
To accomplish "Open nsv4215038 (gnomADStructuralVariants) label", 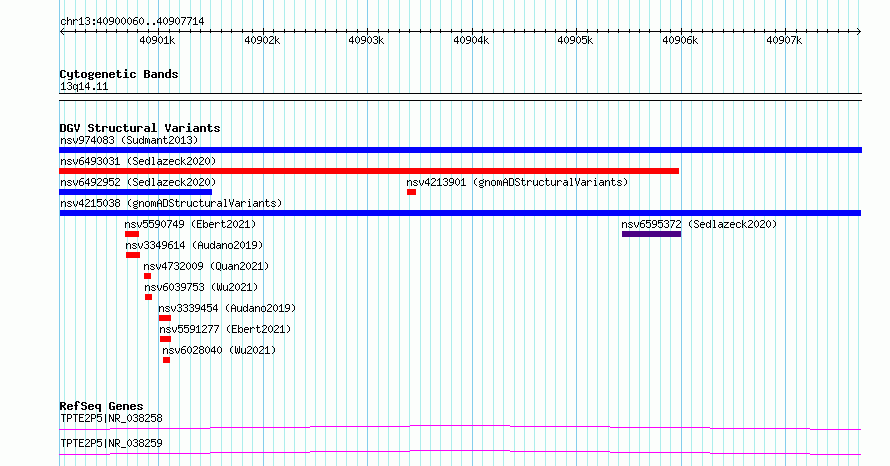I will point(171,203).
